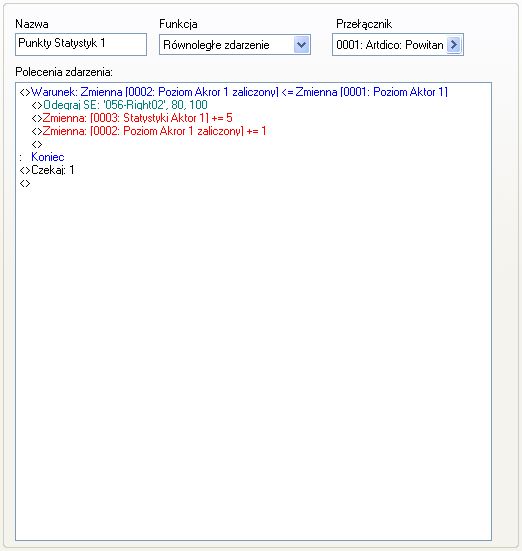
Task: Click the Nazwa label
Action: click(32, 24)
